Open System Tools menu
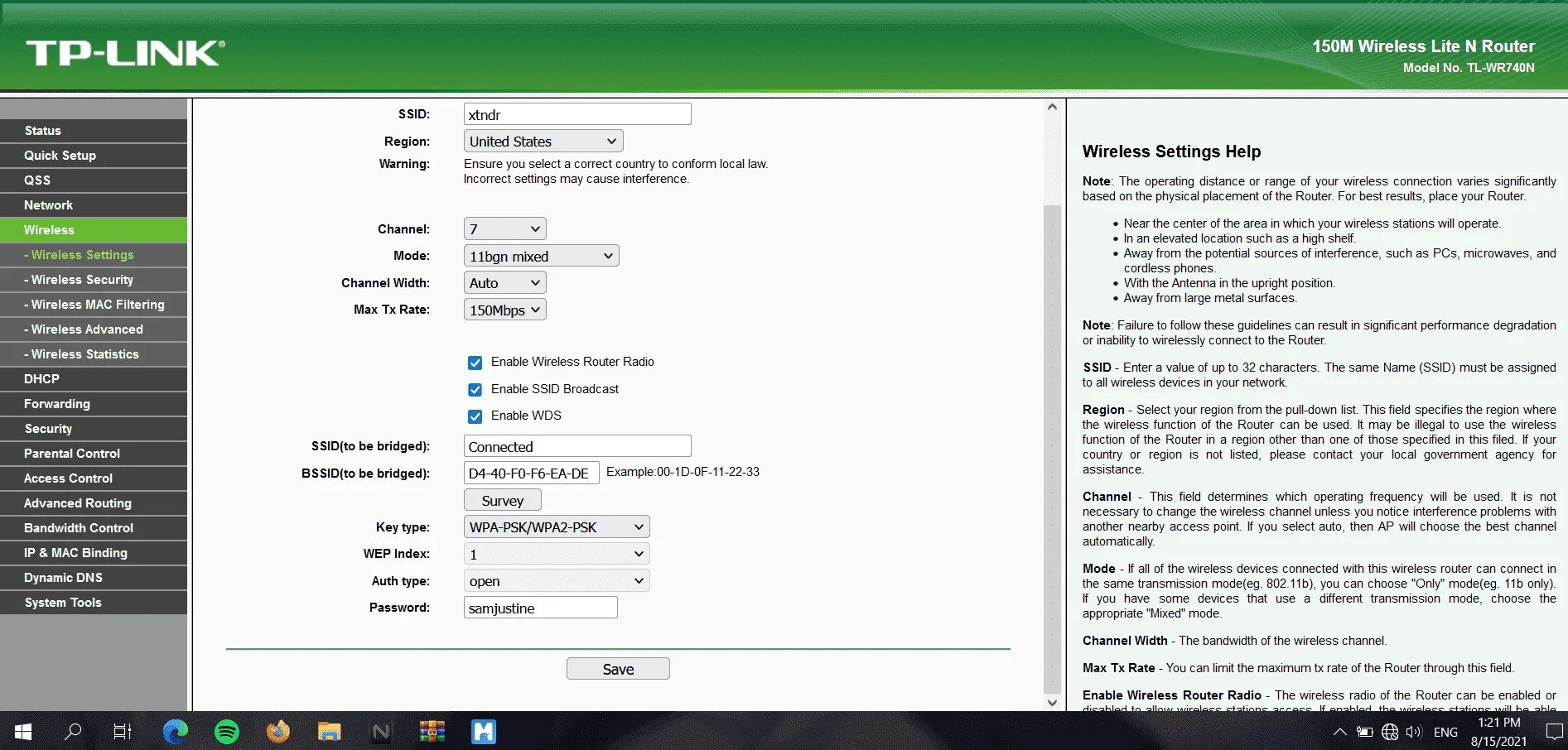 [94, 603]
